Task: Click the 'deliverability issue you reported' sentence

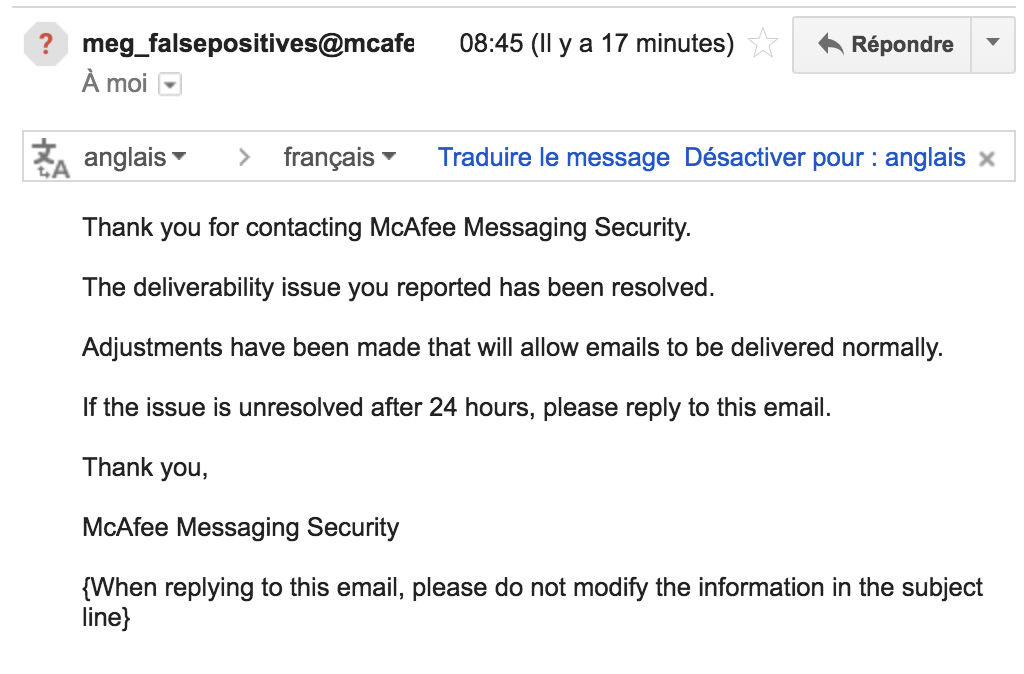Action: pyautogui.click(x=398, y=288)
